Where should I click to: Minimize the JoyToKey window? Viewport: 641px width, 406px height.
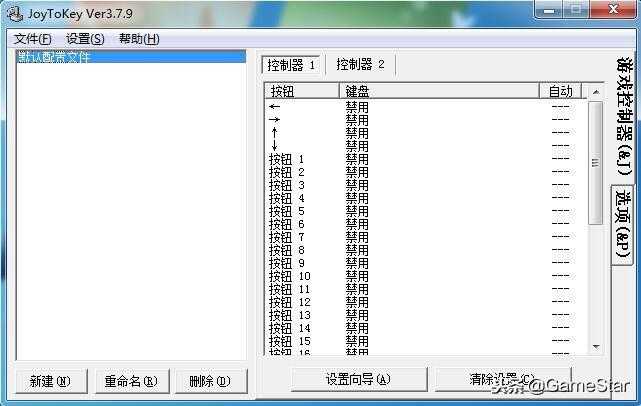tap(549, 10)
